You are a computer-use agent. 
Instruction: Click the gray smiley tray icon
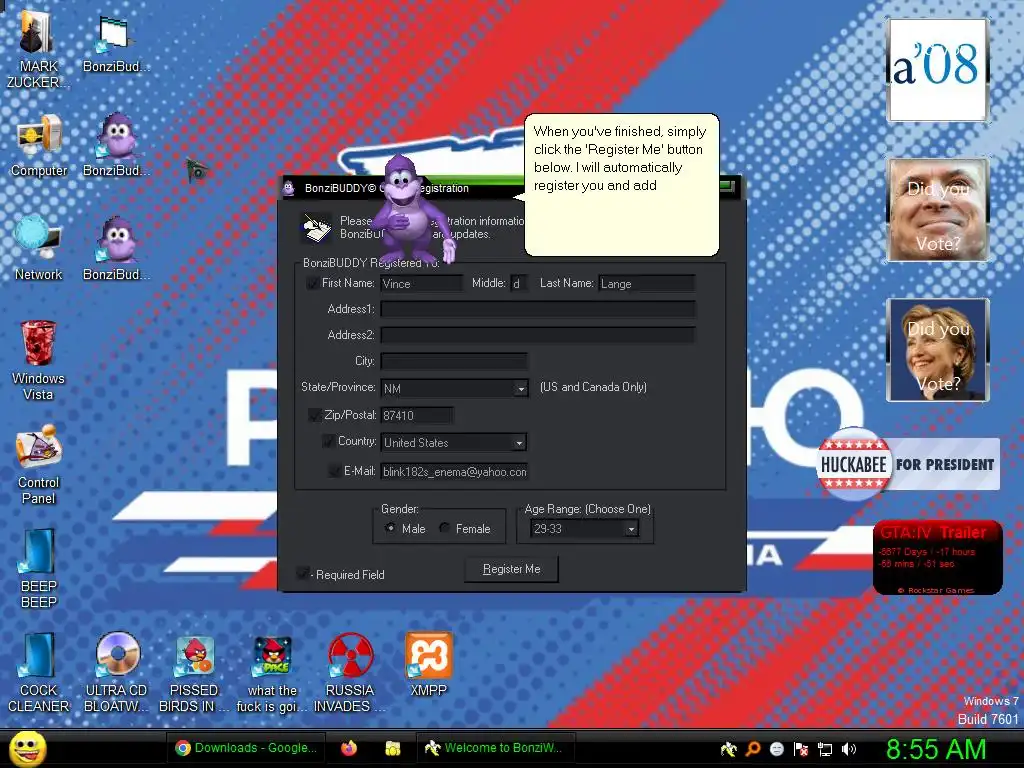point(776,749)
